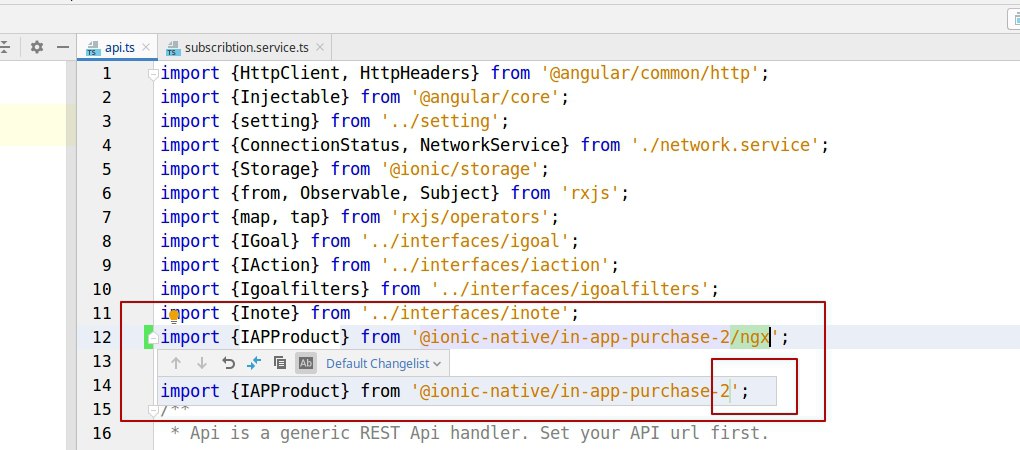Click 'rxjs' string on line 6
This screenshot has width=1020, height=450.
click(591, 193)
